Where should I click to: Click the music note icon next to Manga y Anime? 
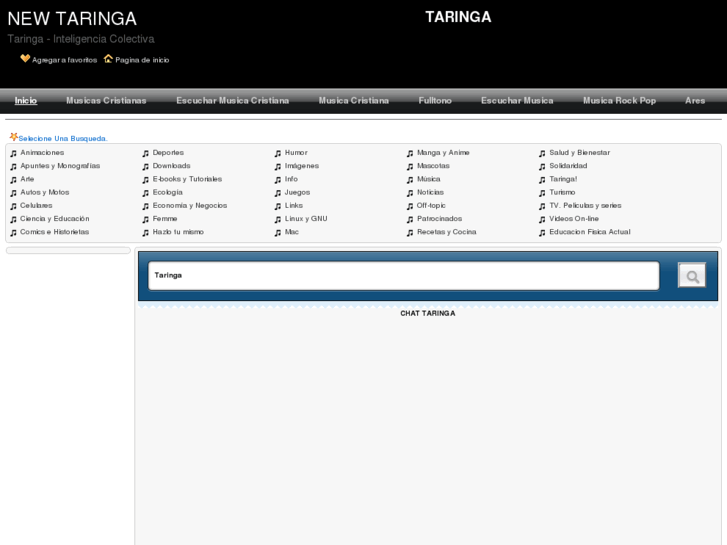pos(410,153)
